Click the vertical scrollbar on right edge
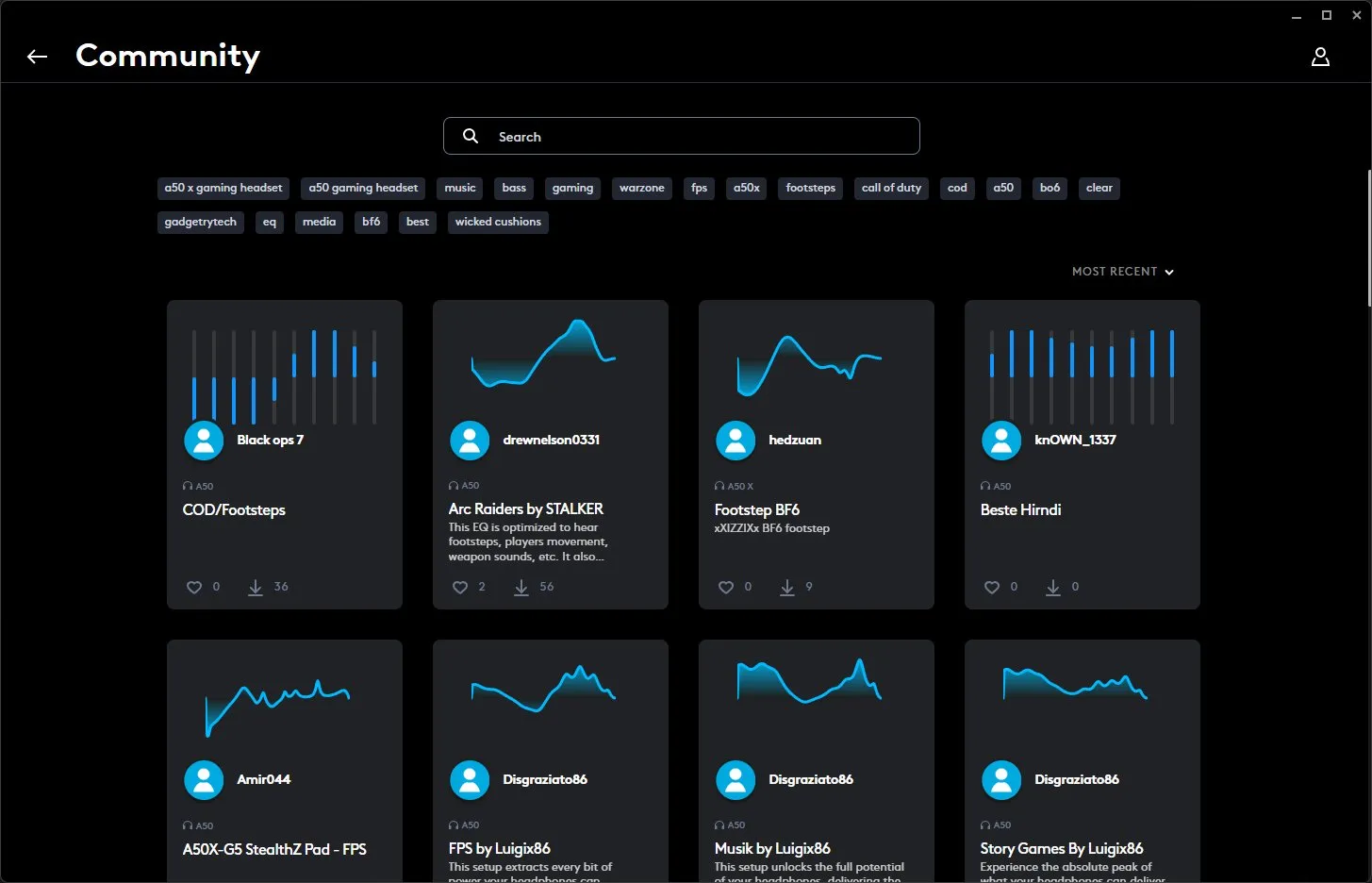Viewport: 1372px width, 883px height. [1368, 238]
